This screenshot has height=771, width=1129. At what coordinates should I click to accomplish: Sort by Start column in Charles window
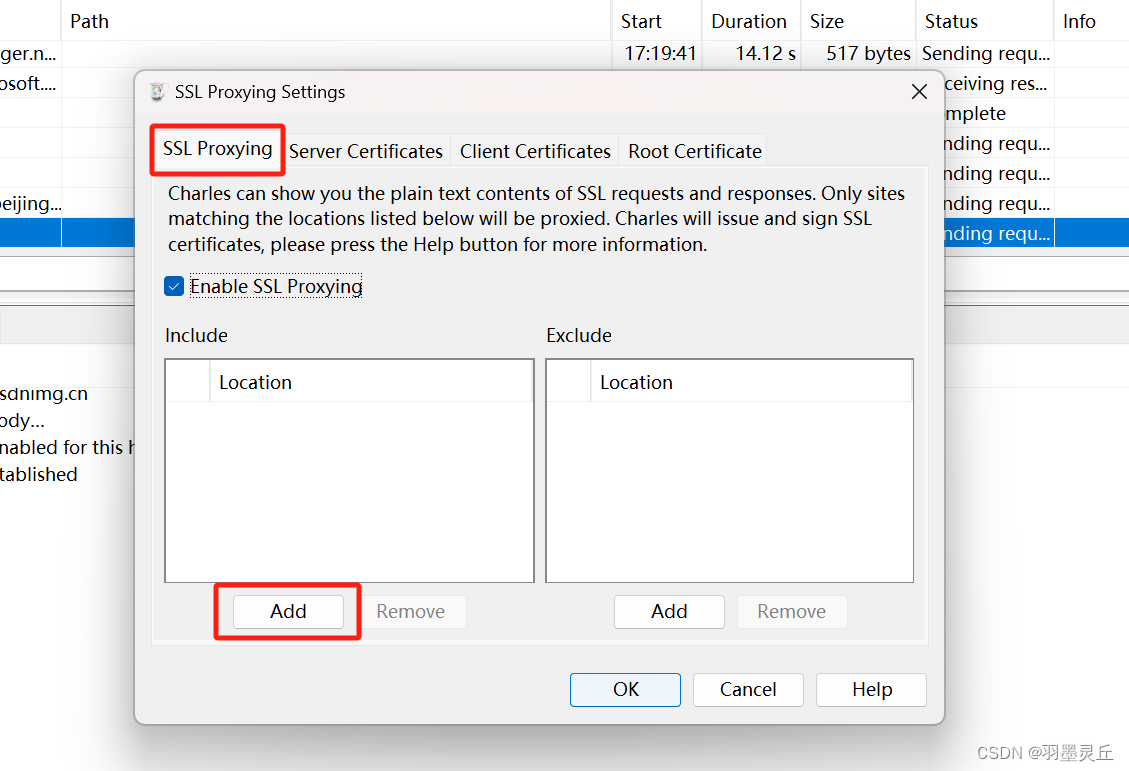(x=656, y=21)
